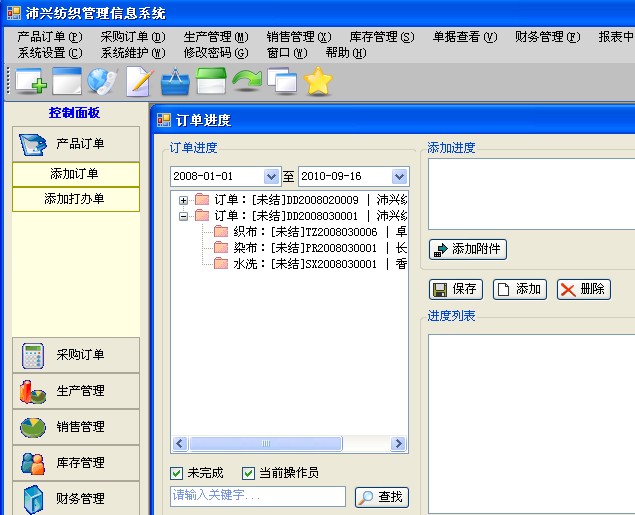Viewport: 635px width, 515px height.
Task: Click folder icon of 染布 PR2008030001
Action: tap(221, 247)
